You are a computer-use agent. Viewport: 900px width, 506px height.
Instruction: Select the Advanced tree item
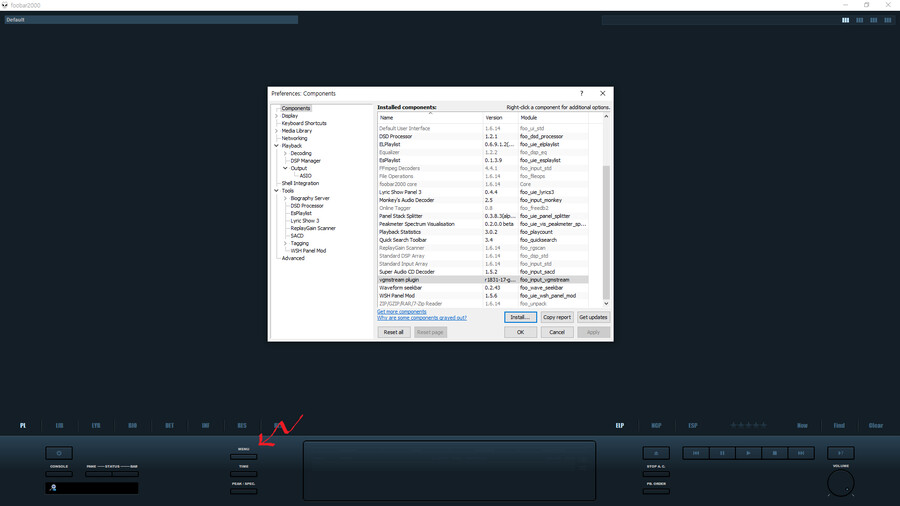(x=293, y=258)
